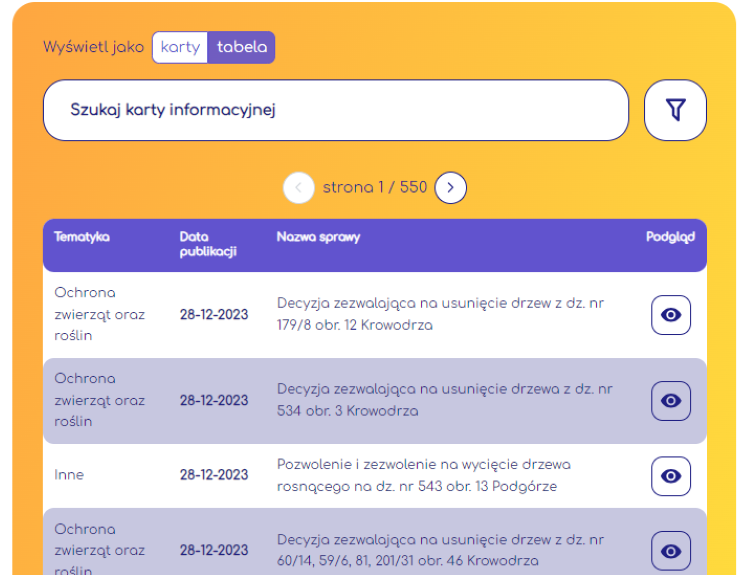Click text Pozwolenie i zezwolenie na wycięcie drzewa
The height and width of the screenshot is (575, 750).
(x=423, y=464)
